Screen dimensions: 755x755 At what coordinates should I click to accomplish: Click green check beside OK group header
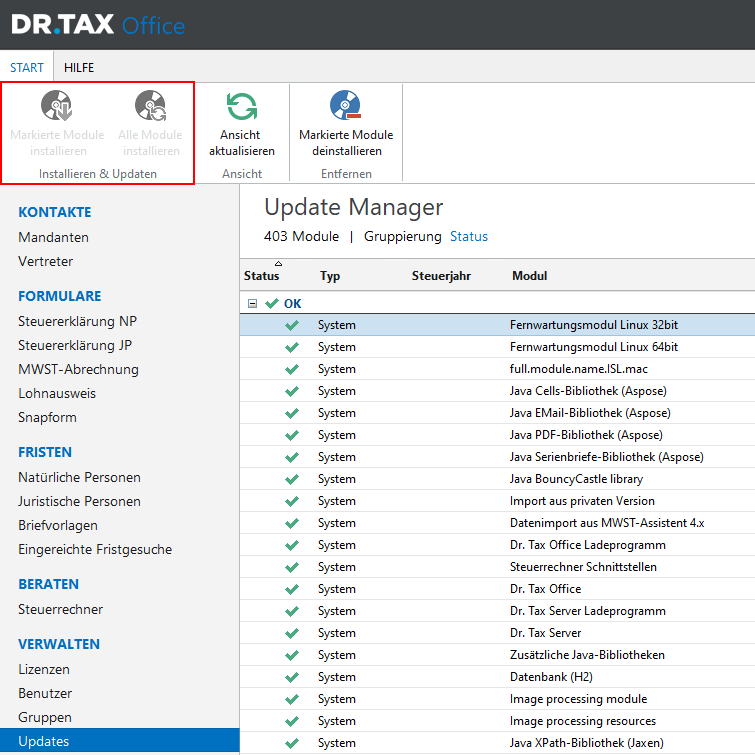[272, 303]
